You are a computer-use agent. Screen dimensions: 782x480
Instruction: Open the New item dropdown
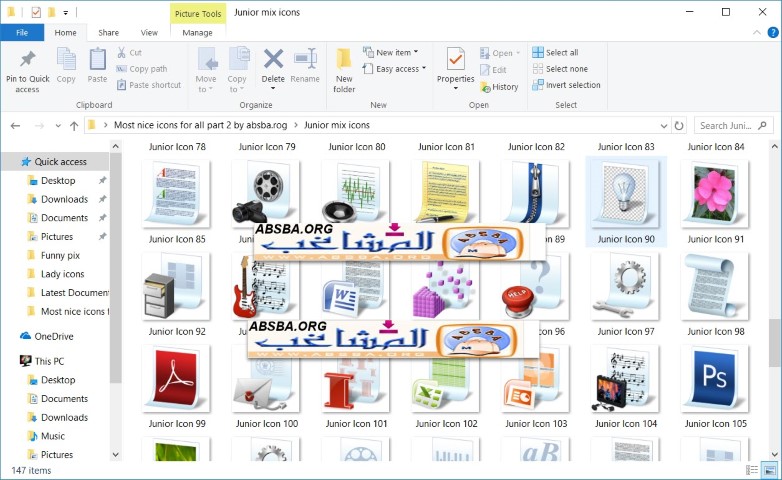click(x=391, y=52)
